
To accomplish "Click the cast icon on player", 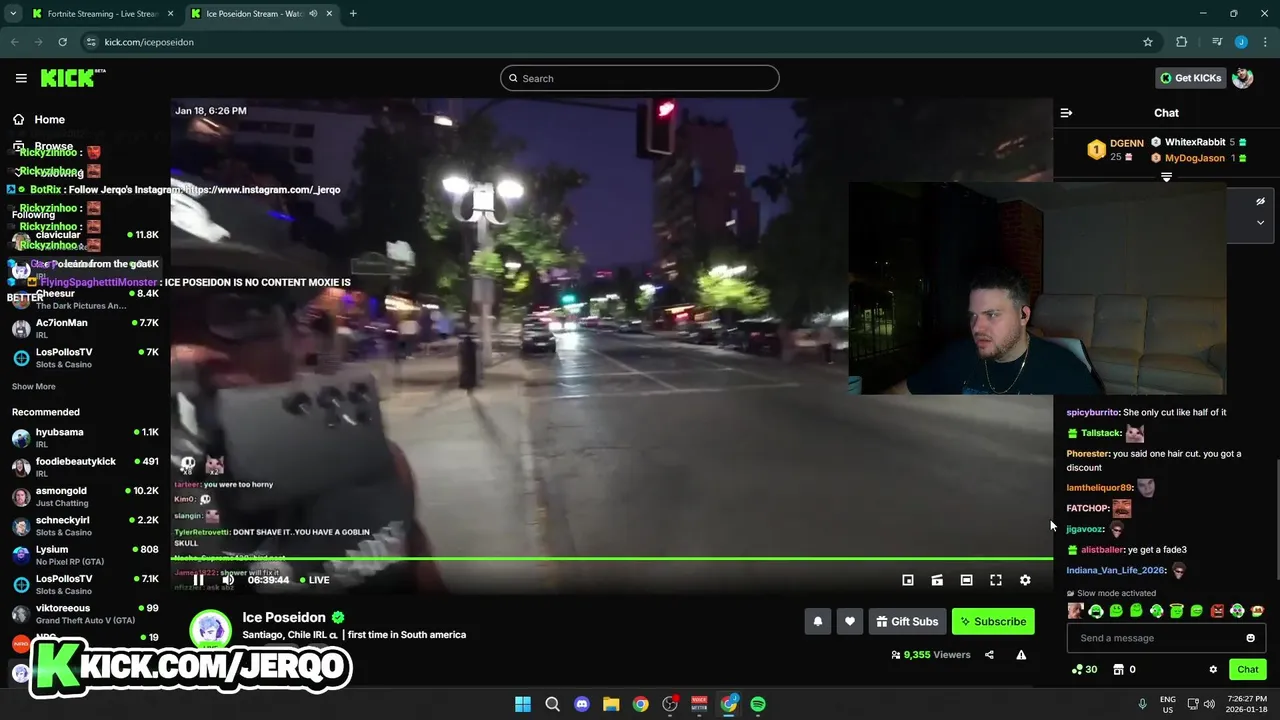I will pos(937,580).
